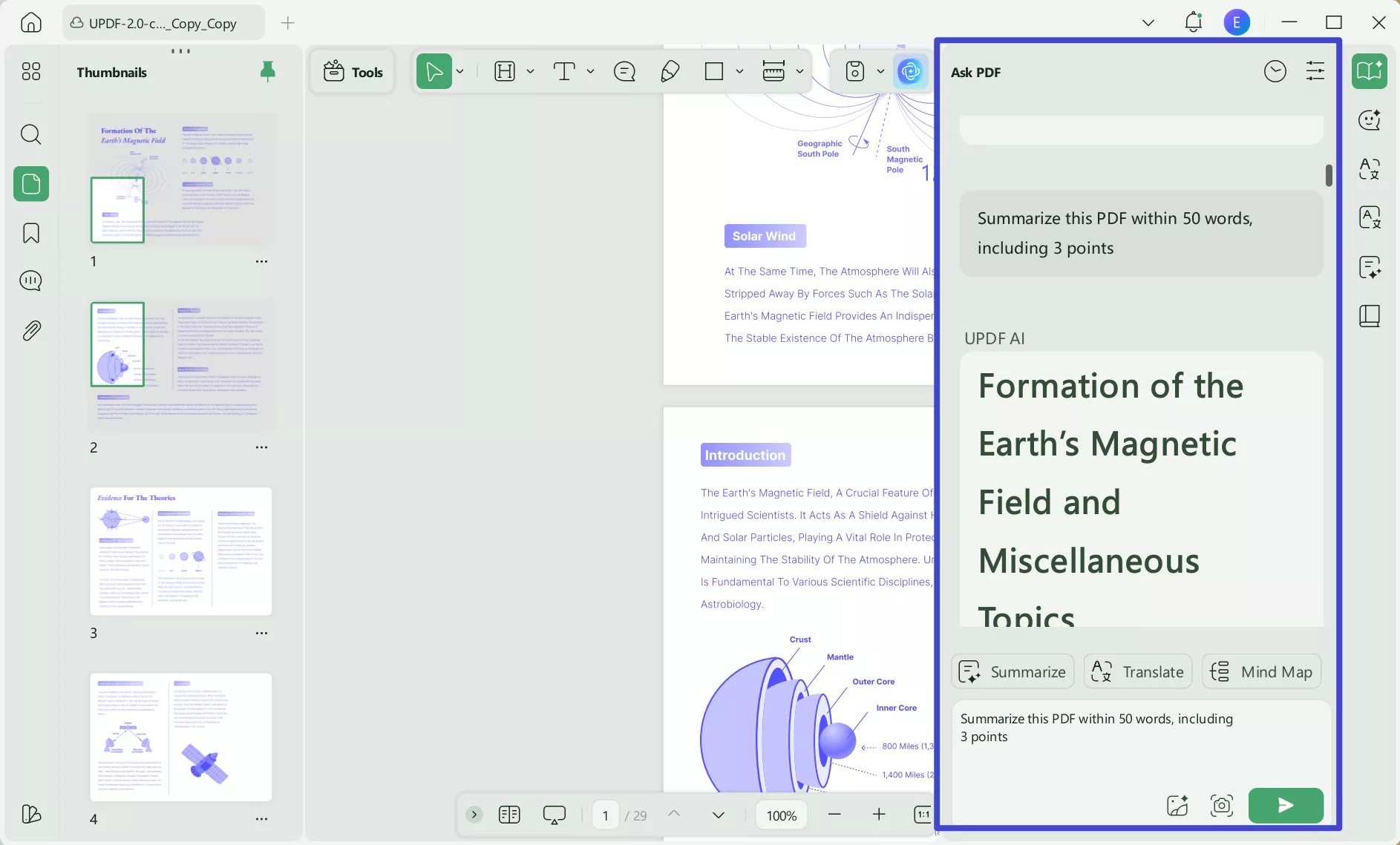Switch to slideshow view from bottom bar
This screenshot has height=845, width=1400.
pyautogui.click(x=555, y=815)
